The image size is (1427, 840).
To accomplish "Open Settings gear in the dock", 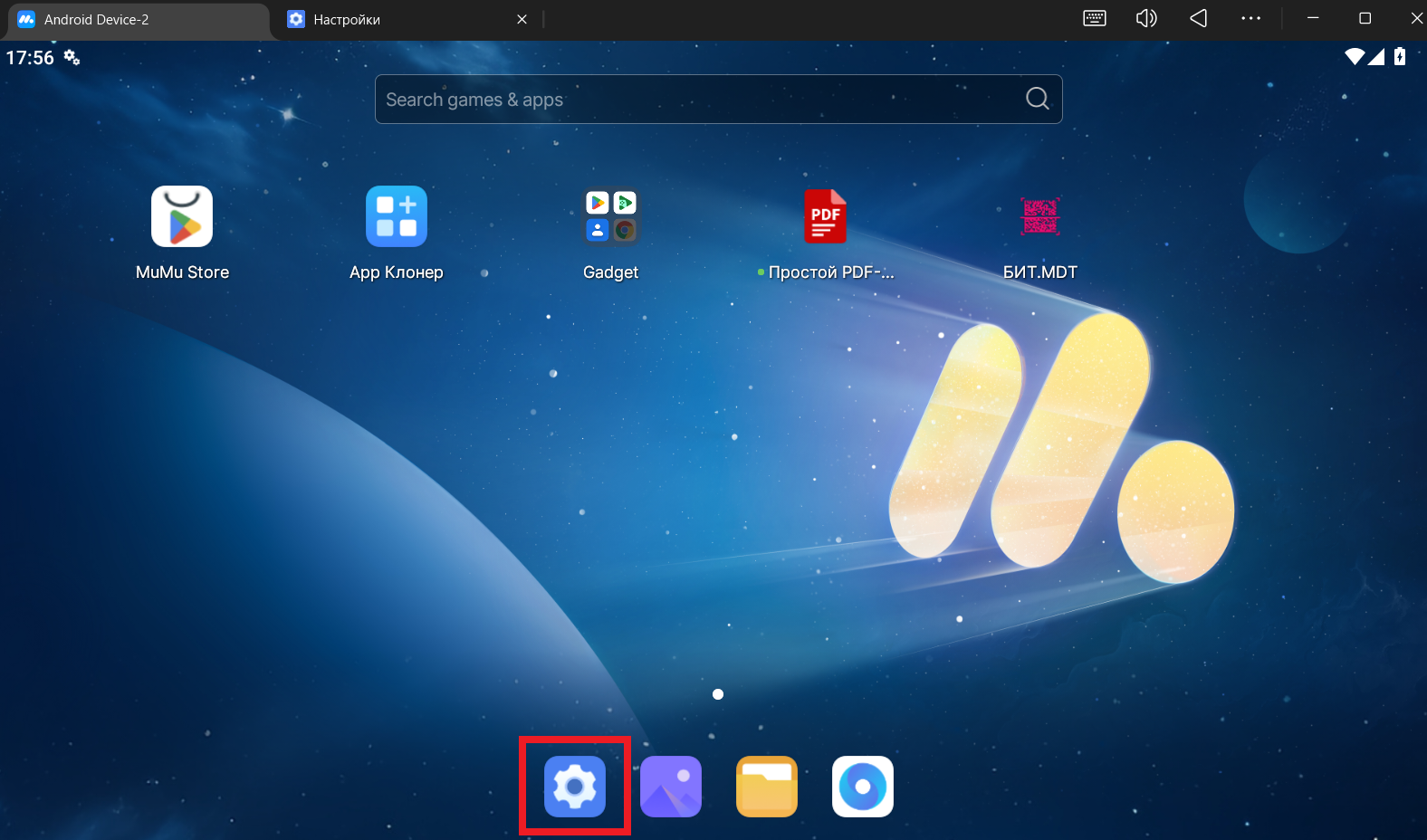I will click(x=575, y=787).
